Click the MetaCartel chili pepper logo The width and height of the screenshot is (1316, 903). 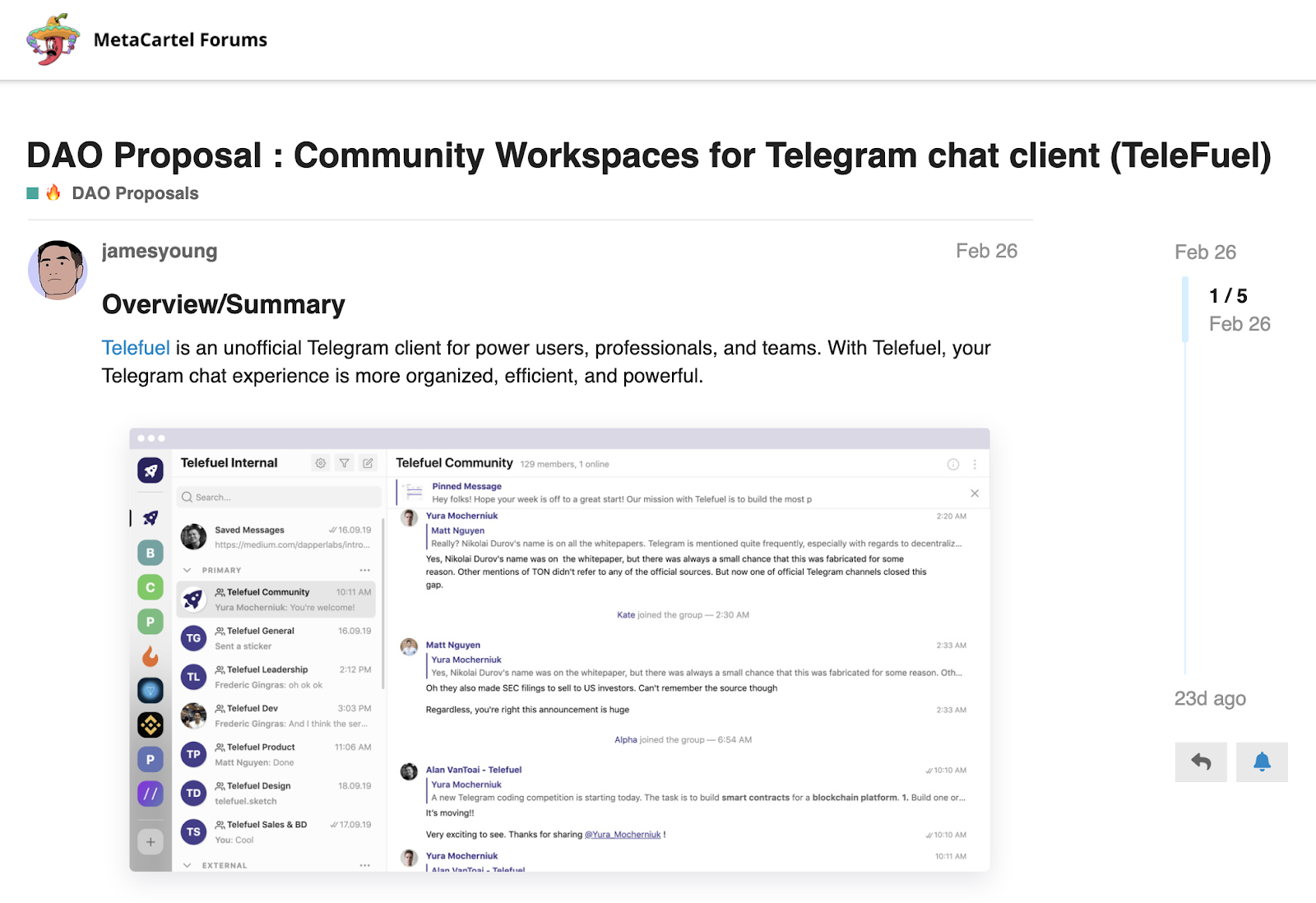click(x=53, y=39)
